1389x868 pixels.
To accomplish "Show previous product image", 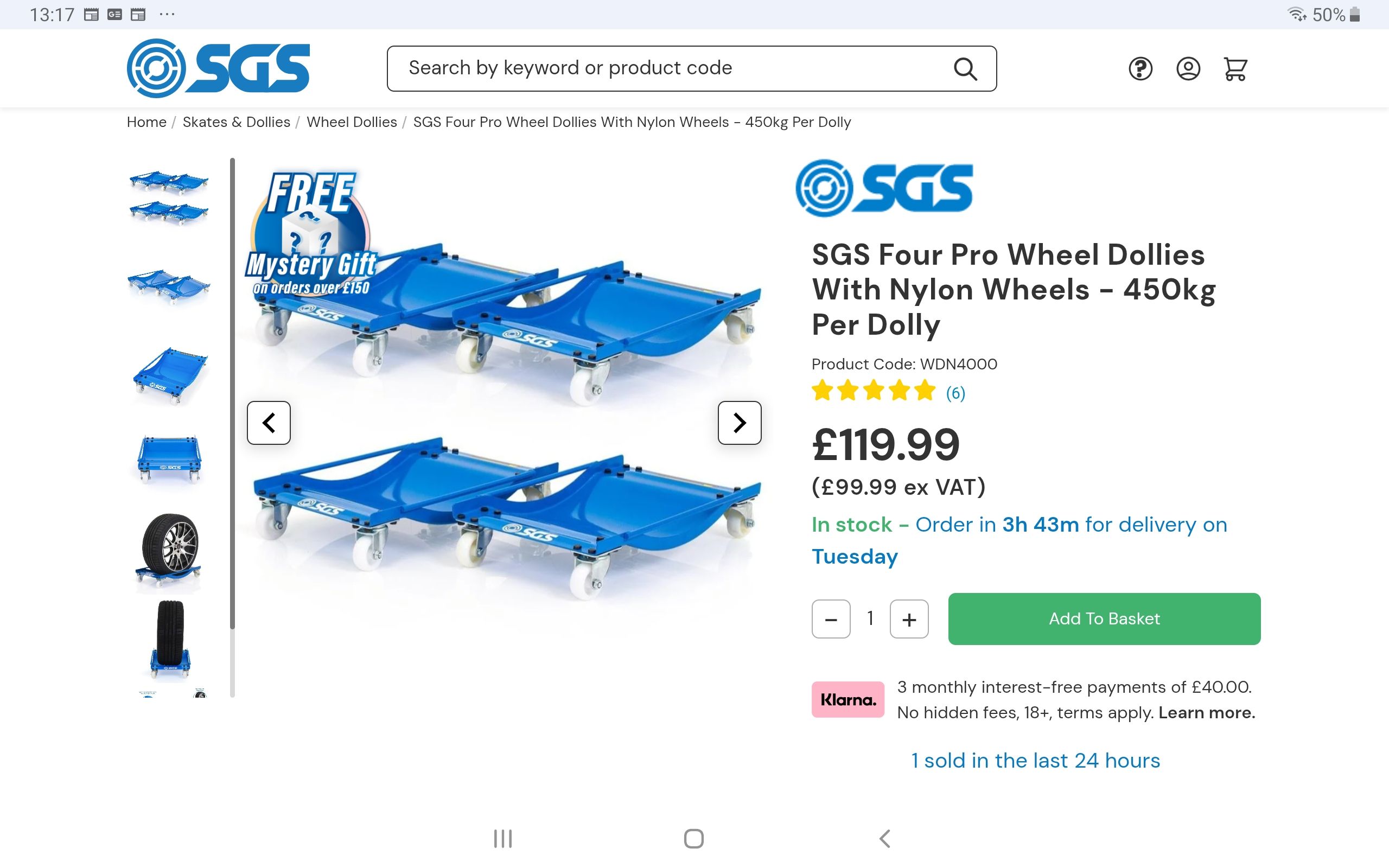I will (x=269, y=423).
